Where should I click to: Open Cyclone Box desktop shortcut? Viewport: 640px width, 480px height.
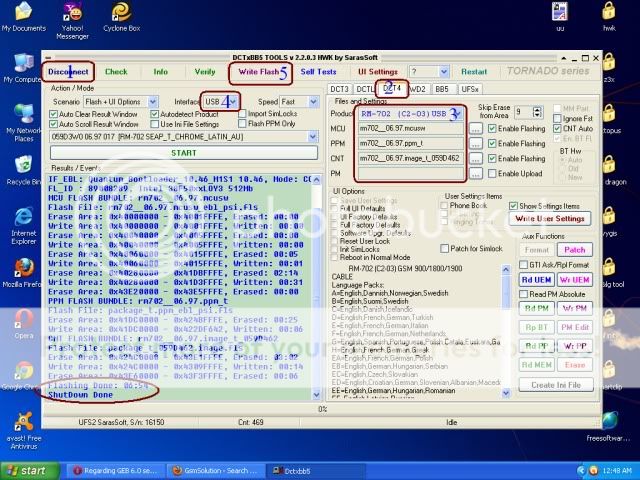point(121,16)
